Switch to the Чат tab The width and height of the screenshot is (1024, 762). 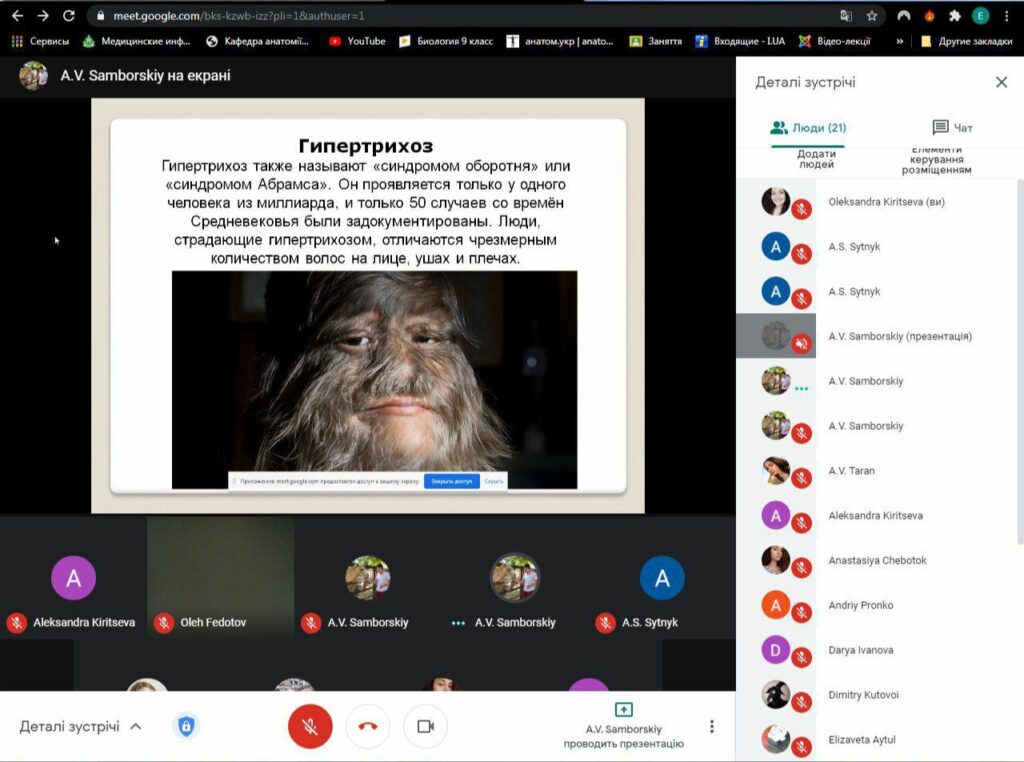point(952,128)
